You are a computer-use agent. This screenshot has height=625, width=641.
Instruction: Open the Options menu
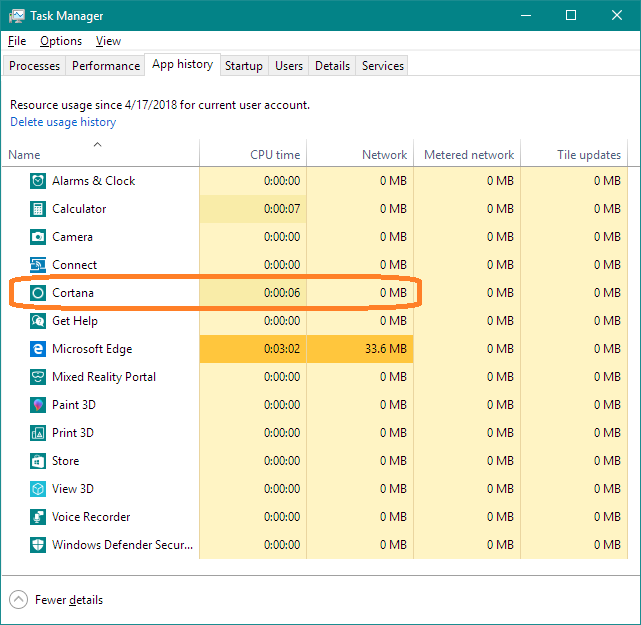pyautogui.click(x=61, y=41)
